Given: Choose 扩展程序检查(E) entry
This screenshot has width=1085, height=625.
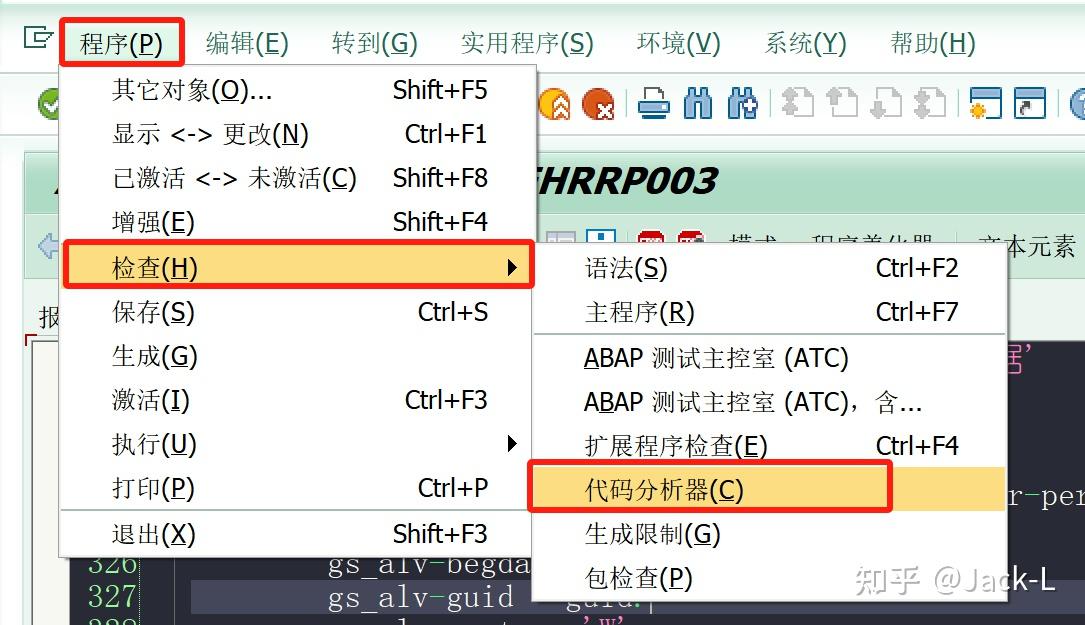Looking at the screenshot, I should click(769, 446).
